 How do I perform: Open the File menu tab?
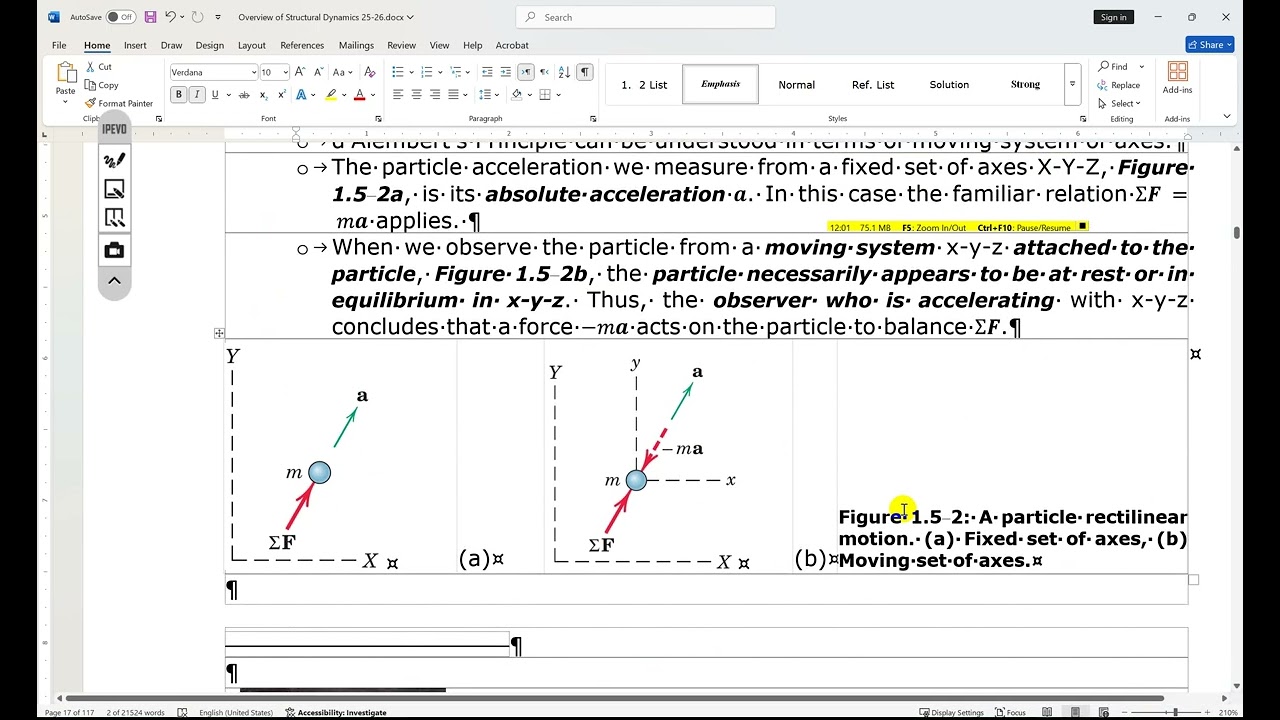tap(59, 45)
